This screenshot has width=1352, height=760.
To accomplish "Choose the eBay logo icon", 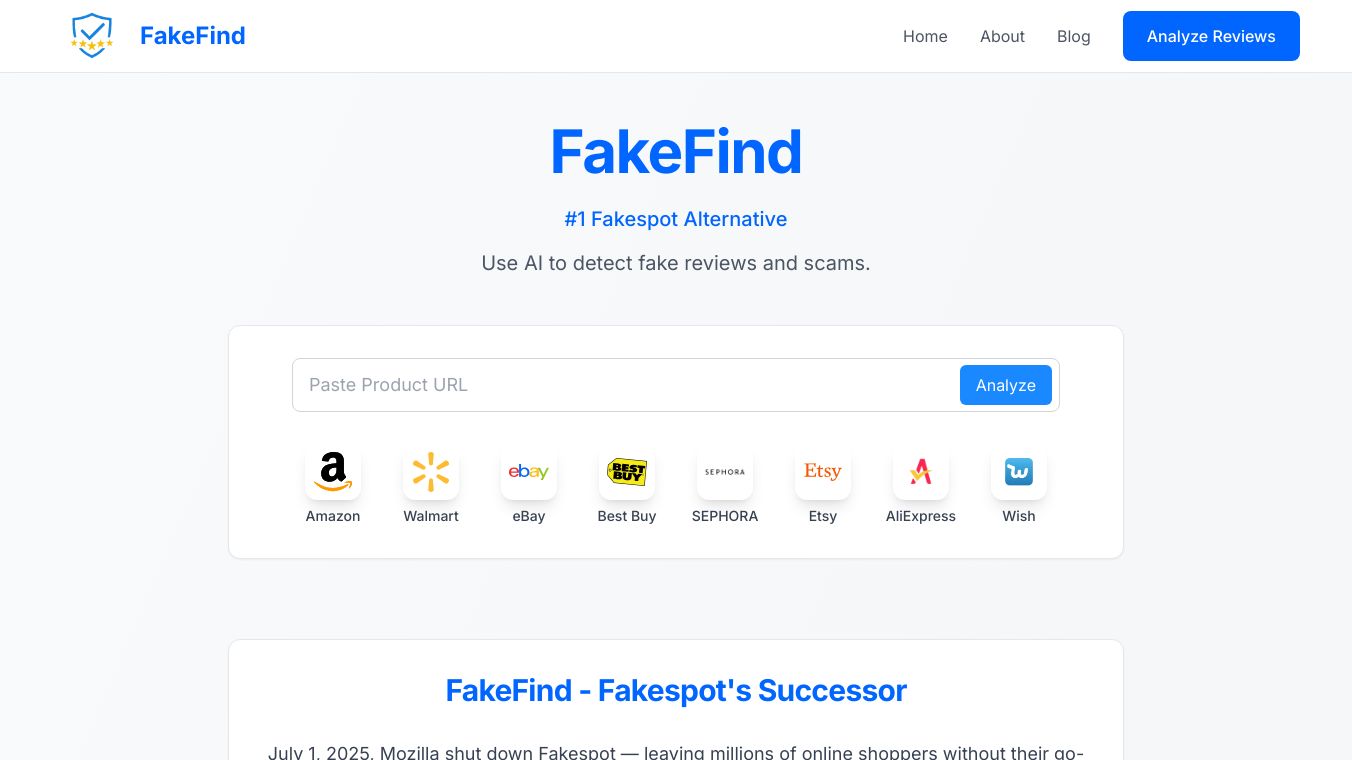I will (x=529, y=472).
